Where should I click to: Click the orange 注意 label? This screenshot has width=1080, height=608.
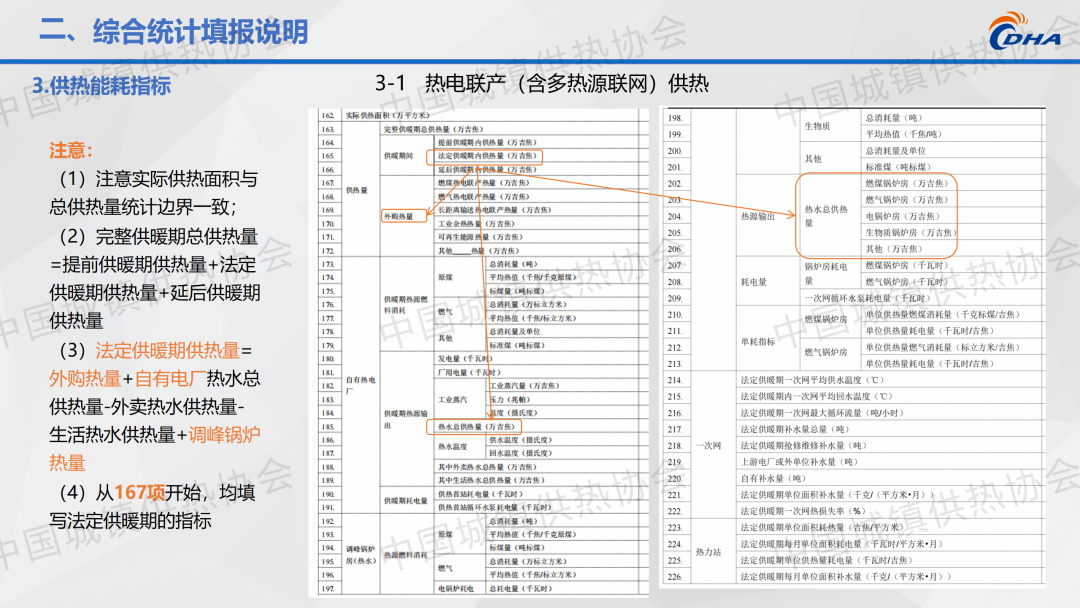(71, 151)
